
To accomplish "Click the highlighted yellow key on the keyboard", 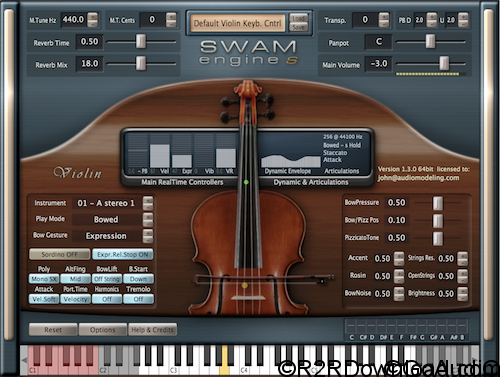I will pyautogui.click(x=224, y=360).
